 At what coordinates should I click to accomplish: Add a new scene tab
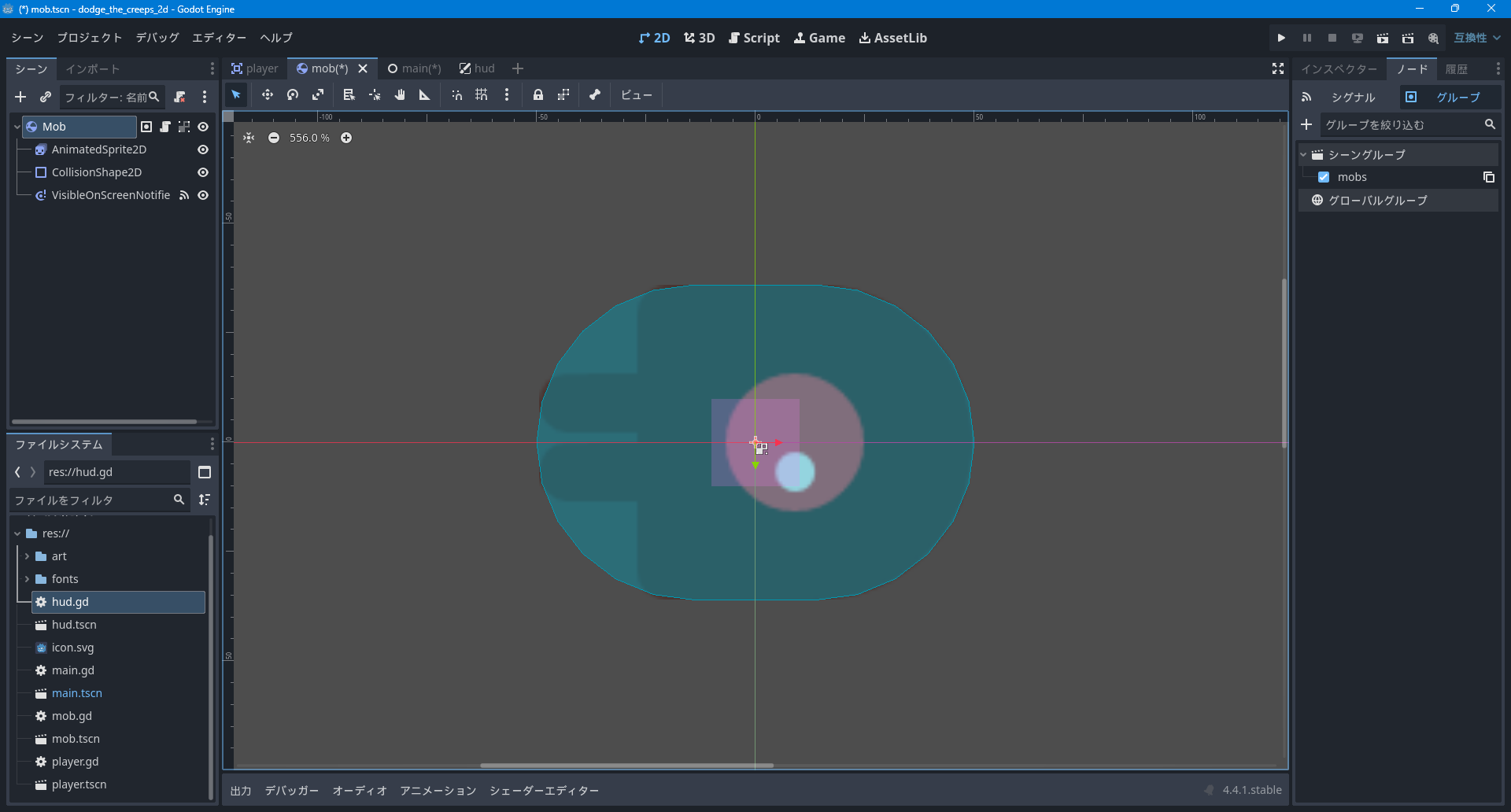(517, 68)
